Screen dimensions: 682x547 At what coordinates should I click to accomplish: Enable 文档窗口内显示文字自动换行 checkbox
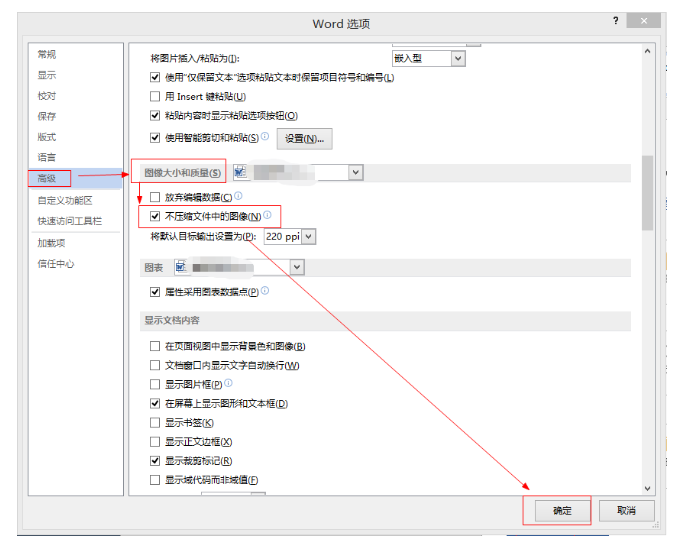155,365
